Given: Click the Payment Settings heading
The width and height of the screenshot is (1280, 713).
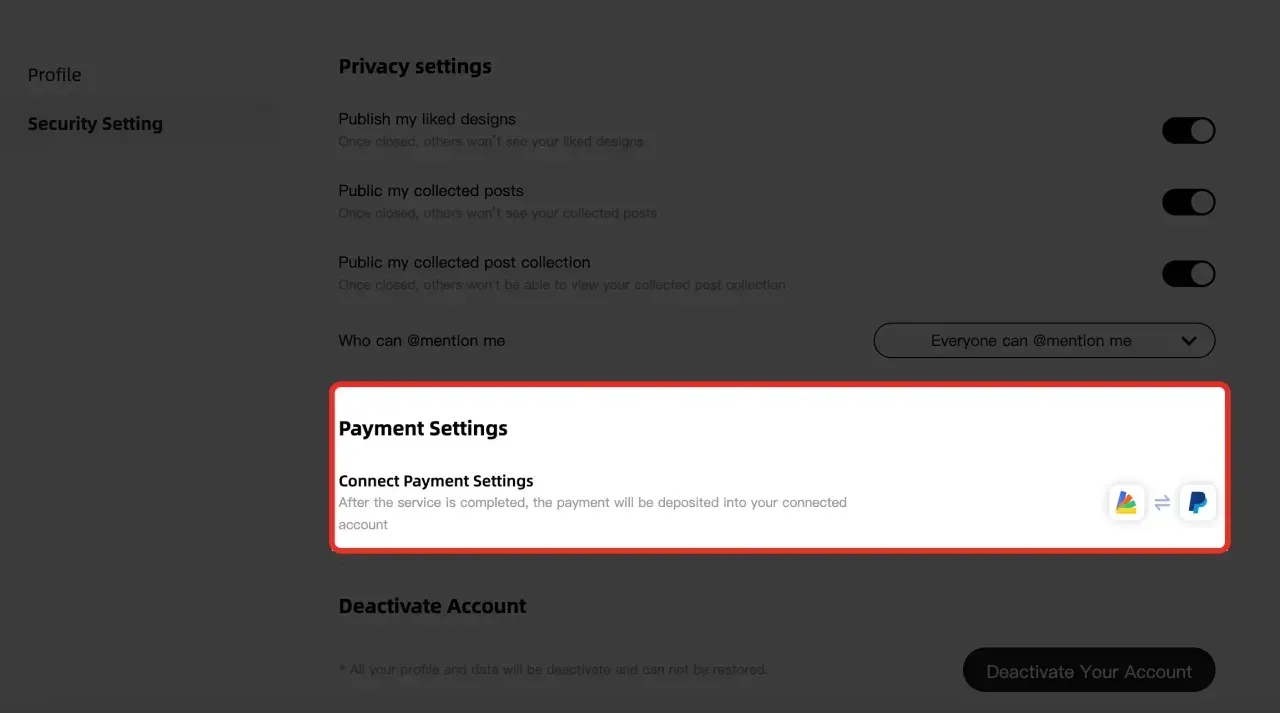Looking at the screenshot, I should pyautogui.click(x=423, y=429).
